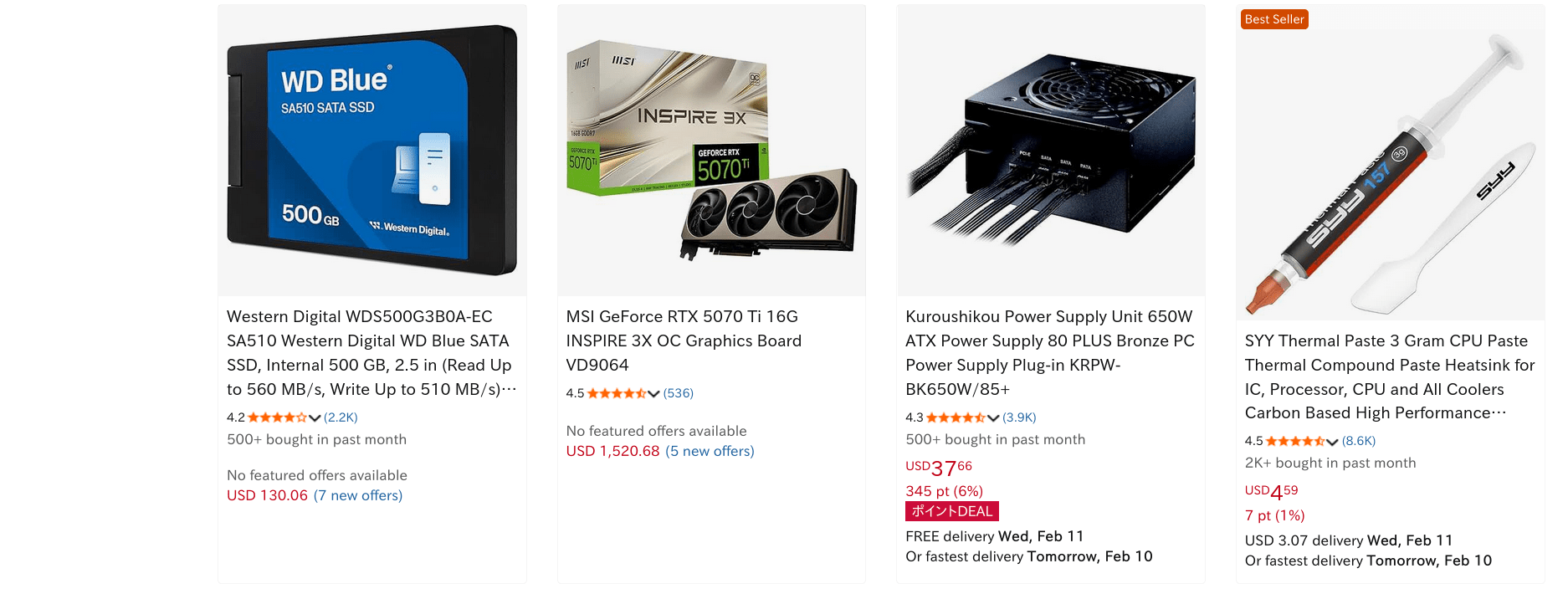Open Kuroushikou power supply product image
1568x594 pixels.
[1051, 151]
